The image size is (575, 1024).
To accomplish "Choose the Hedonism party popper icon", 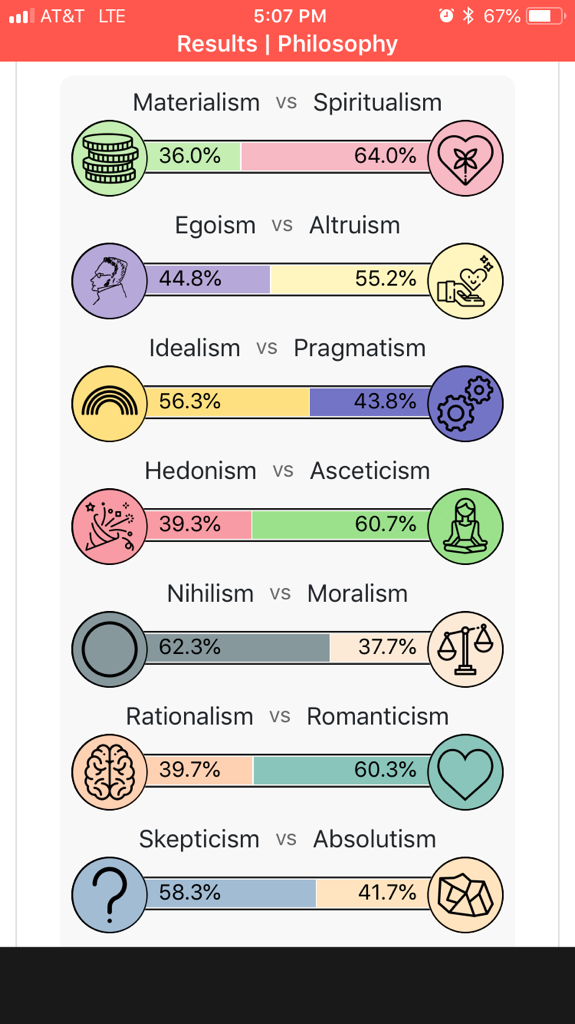I will (110, 526).
